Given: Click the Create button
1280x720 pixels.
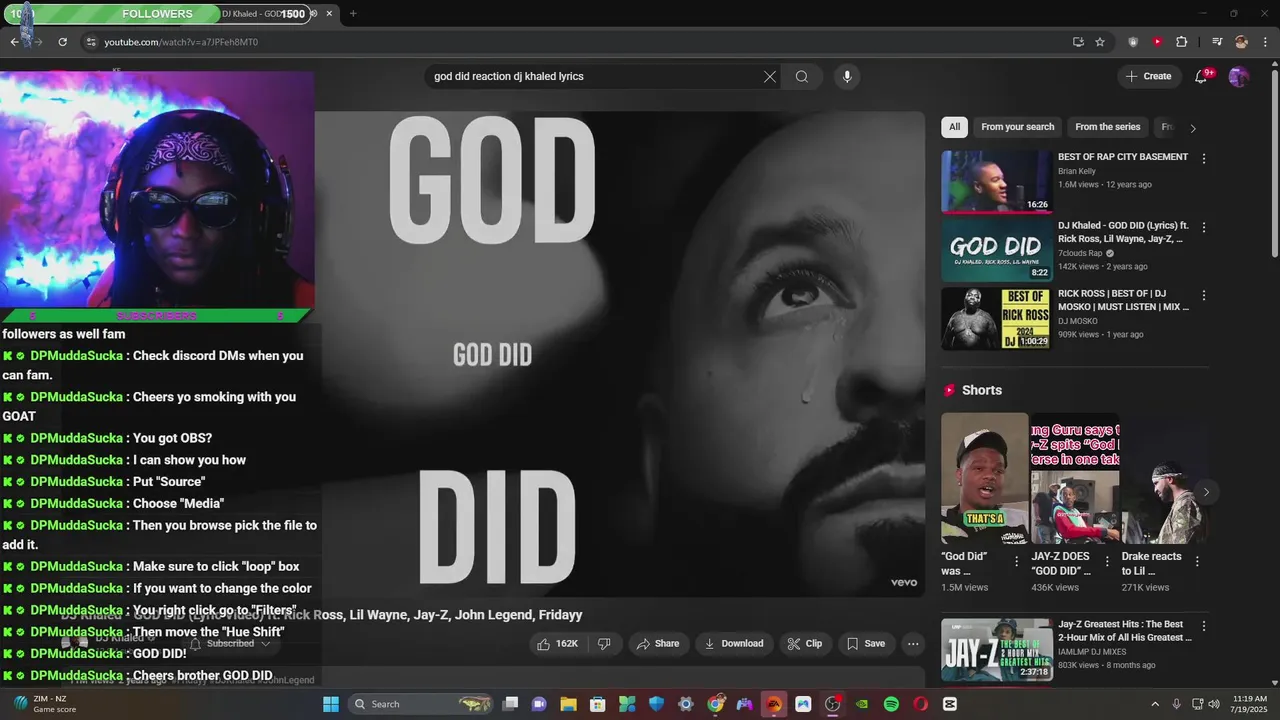Looking at the screenshot, I should pyautogui.click(x=1148, y=76).
